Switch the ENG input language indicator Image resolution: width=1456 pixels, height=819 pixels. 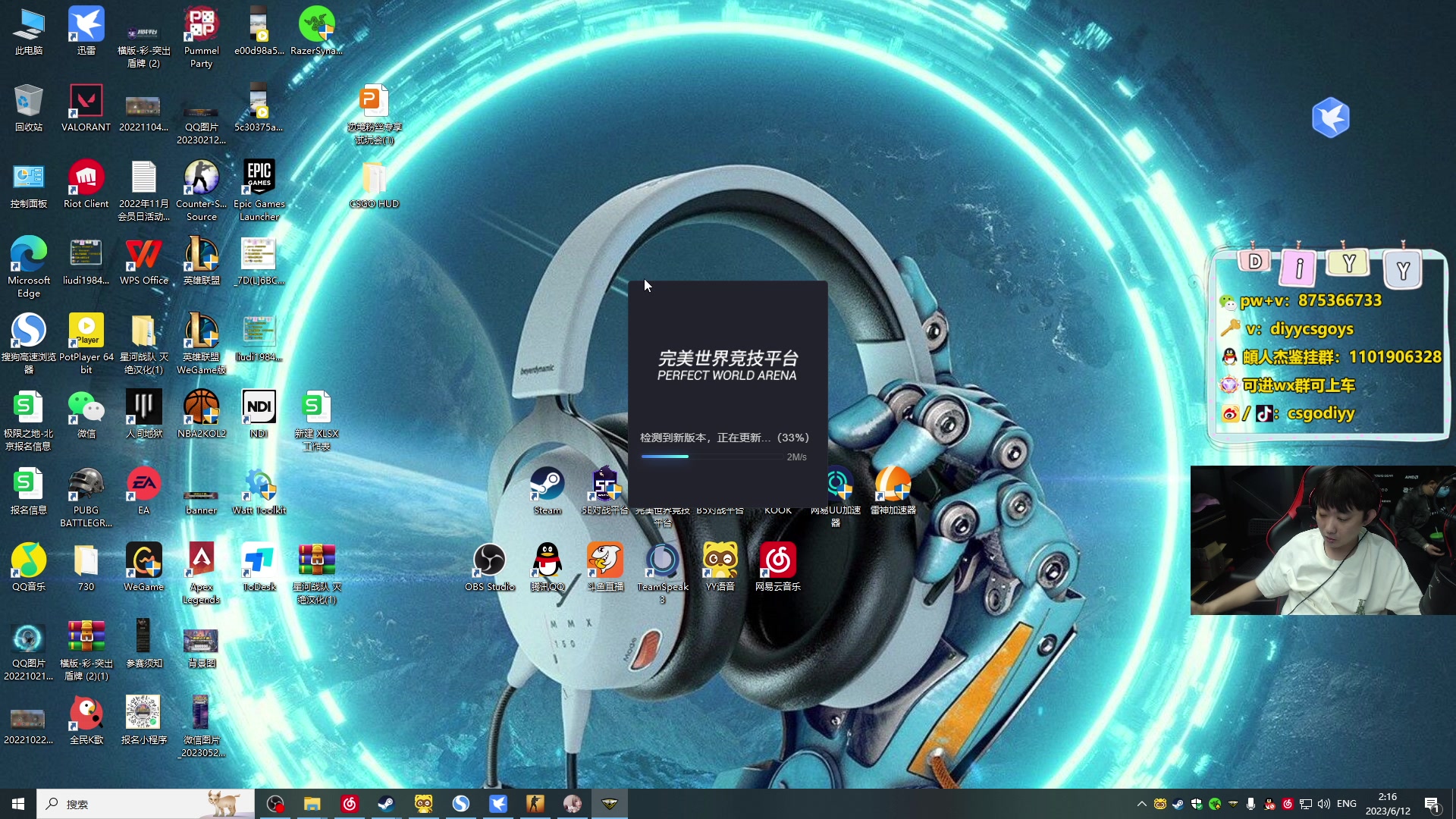(1347, 804)
